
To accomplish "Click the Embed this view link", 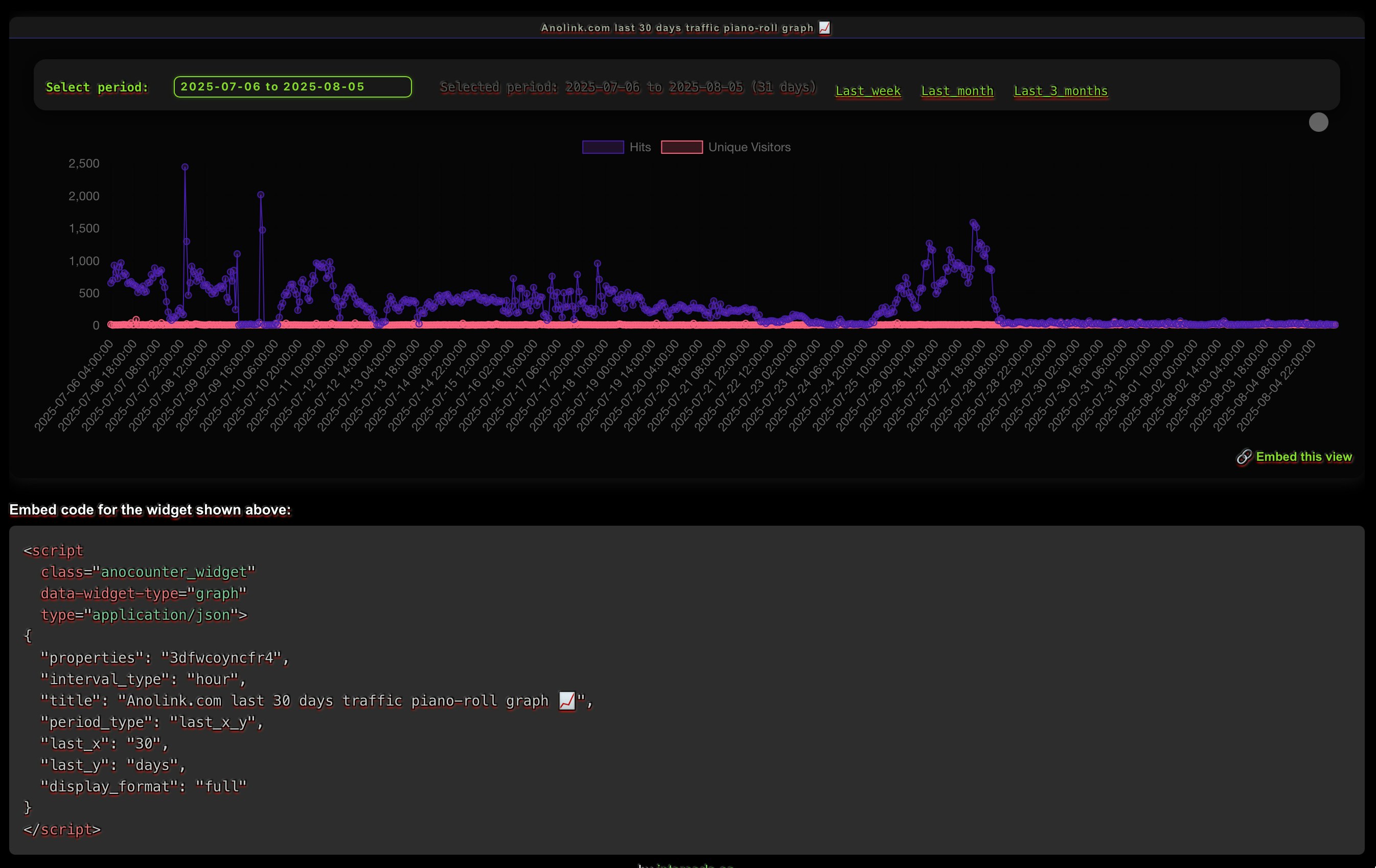I will (x=1303, y=457).
